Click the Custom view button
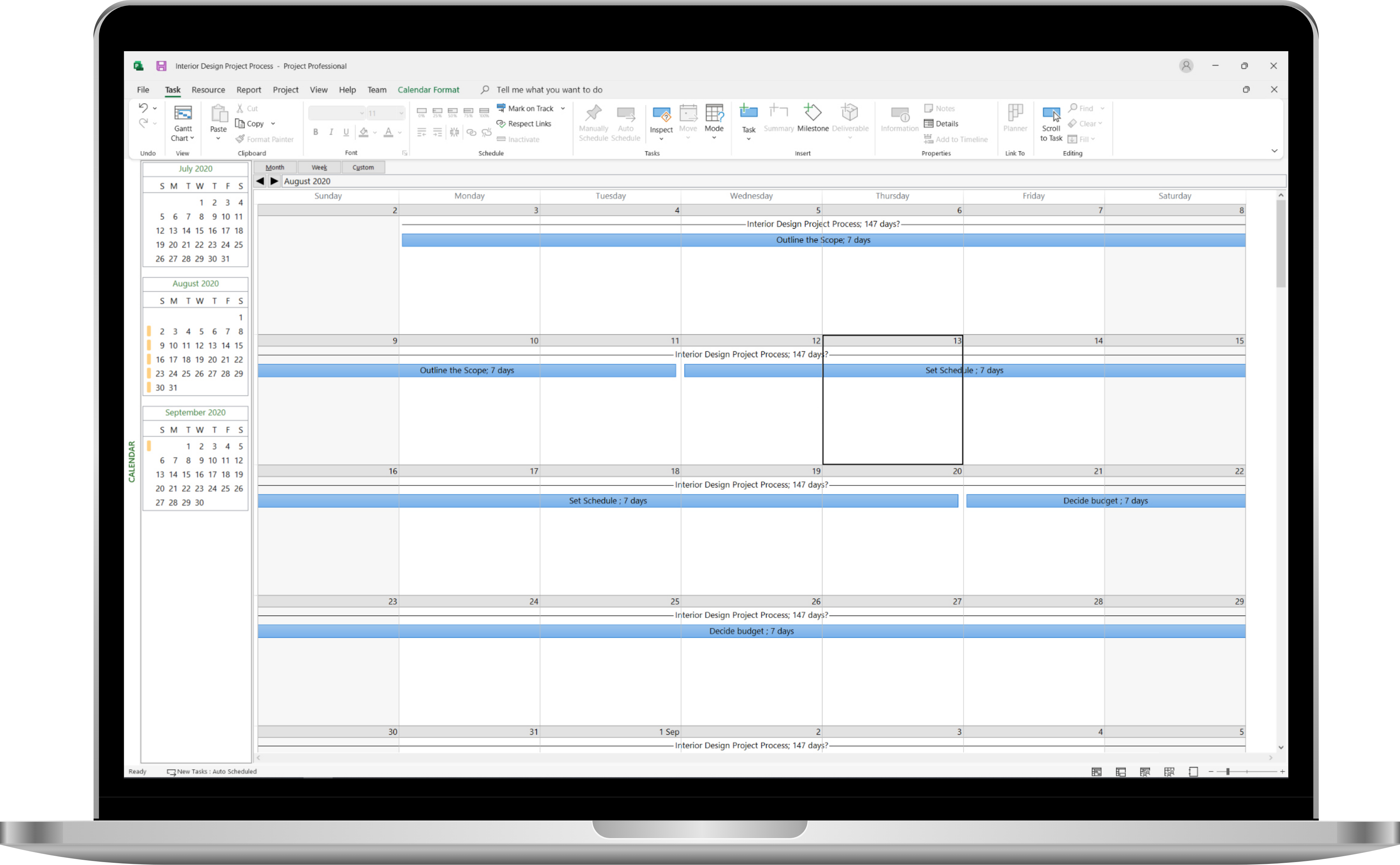1400x865 pixels. coord(363,167)
